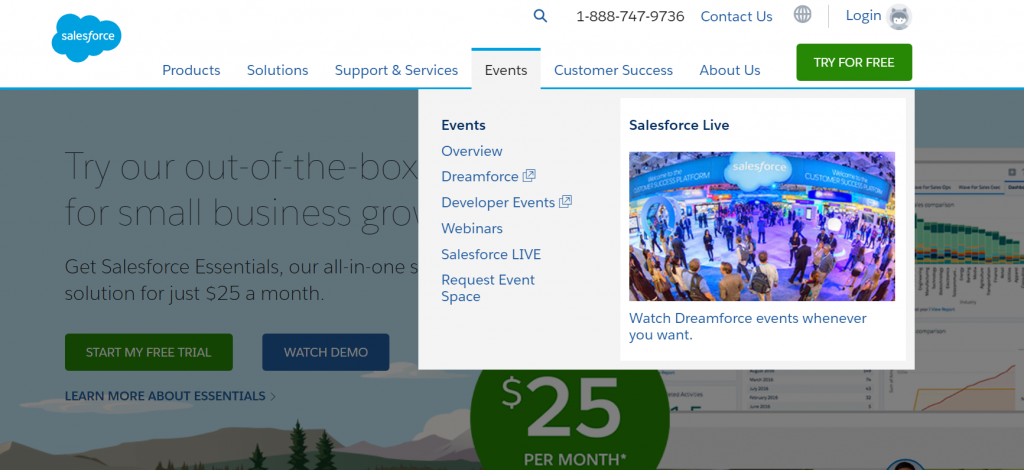Click the chevron after Learn More About Essentials
The image size is (1024, 470).
pyautogui.click(x=273, y=396)
